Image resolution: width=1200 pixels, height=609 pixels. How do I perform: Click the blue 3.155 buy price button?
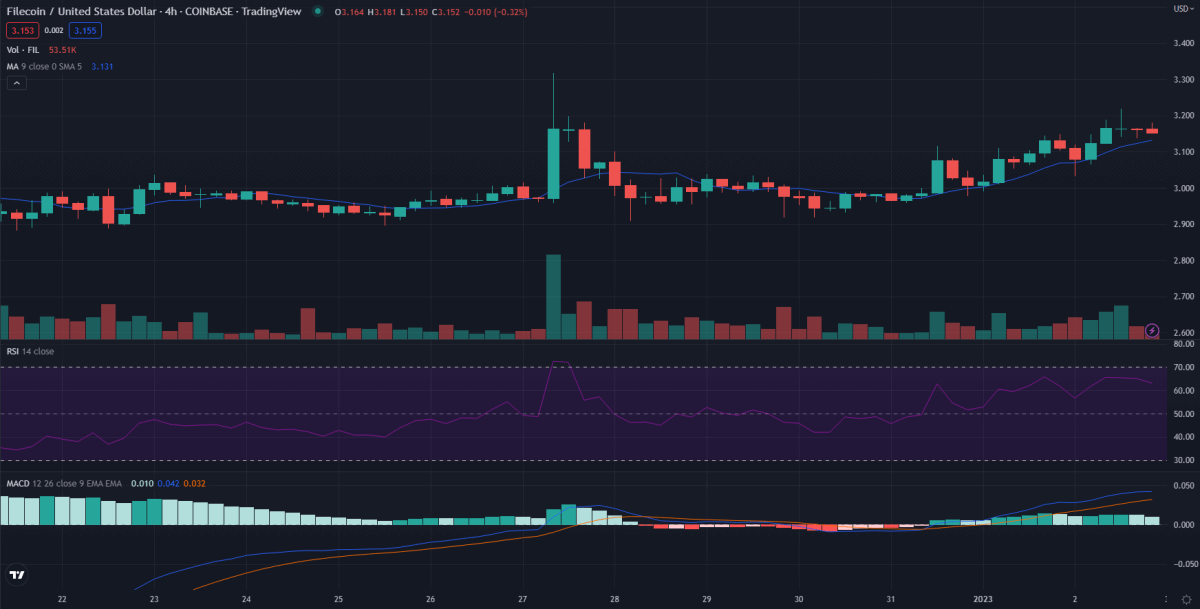point(86,31)
